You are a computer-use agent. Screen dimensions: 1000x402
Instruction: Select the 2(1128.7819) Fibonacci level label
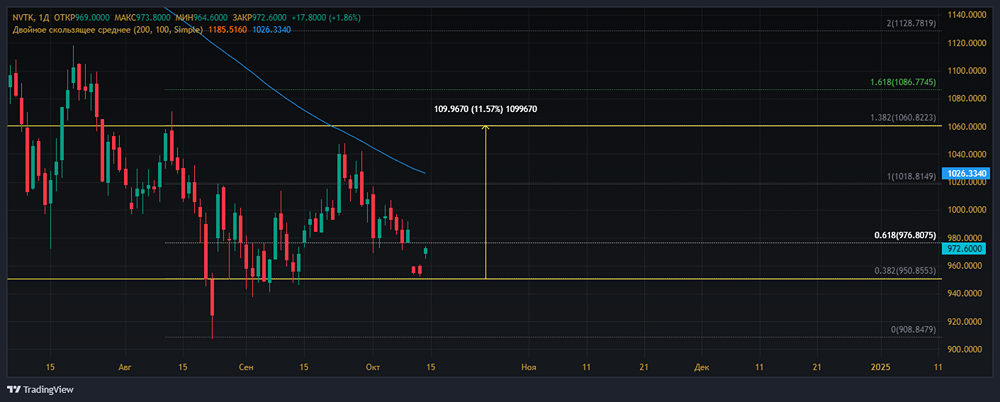[x=911, y=24]
